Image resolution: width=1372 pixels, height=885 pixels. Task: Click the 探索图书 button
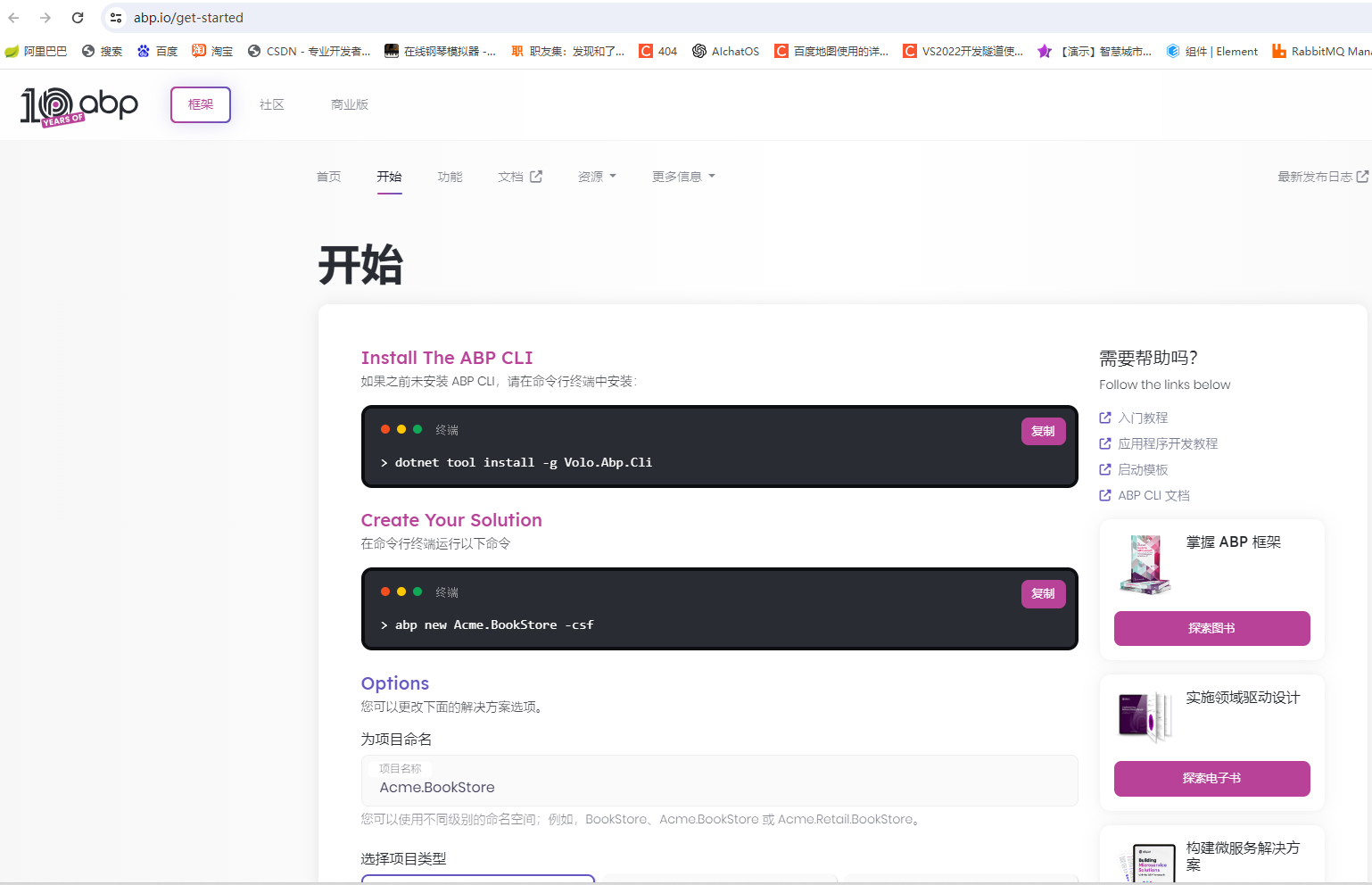coord(1211,628)
